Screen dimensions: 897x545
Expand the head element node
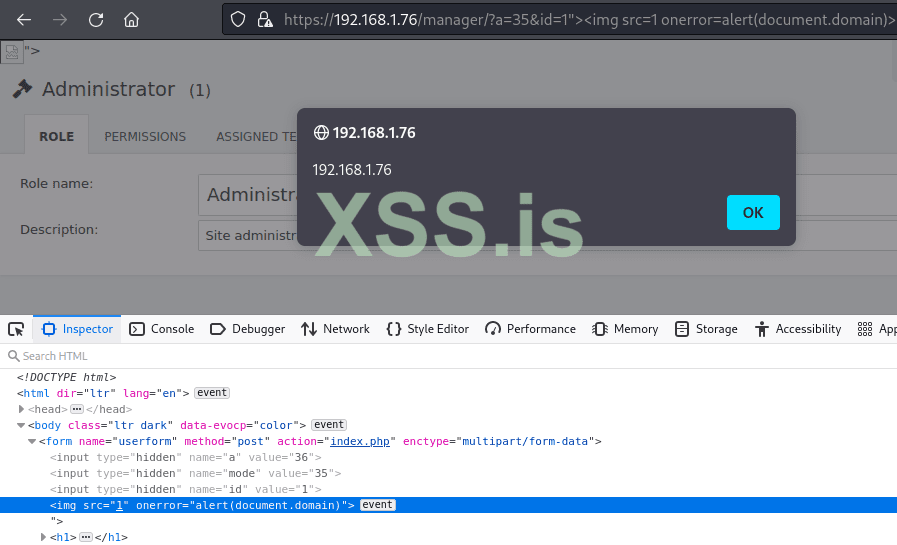pos(21,409)
